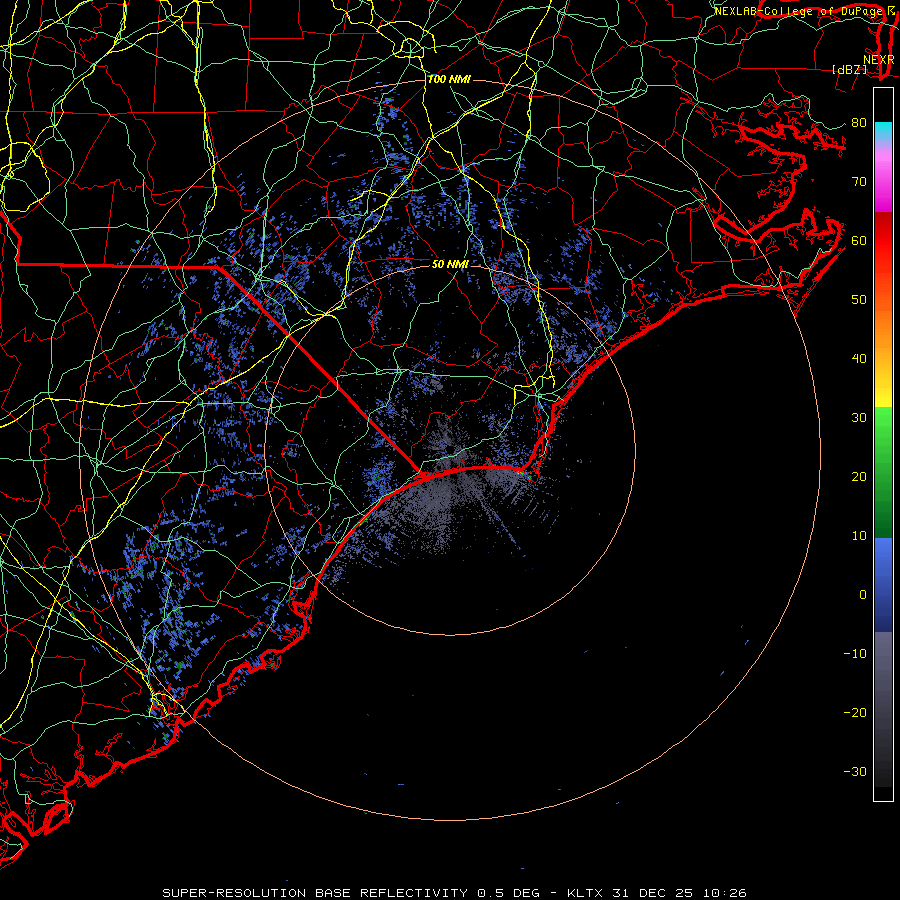Click the 20 value on the dBZ scale
This screenshot has height=900, width=900.
(x=859, y=476)
